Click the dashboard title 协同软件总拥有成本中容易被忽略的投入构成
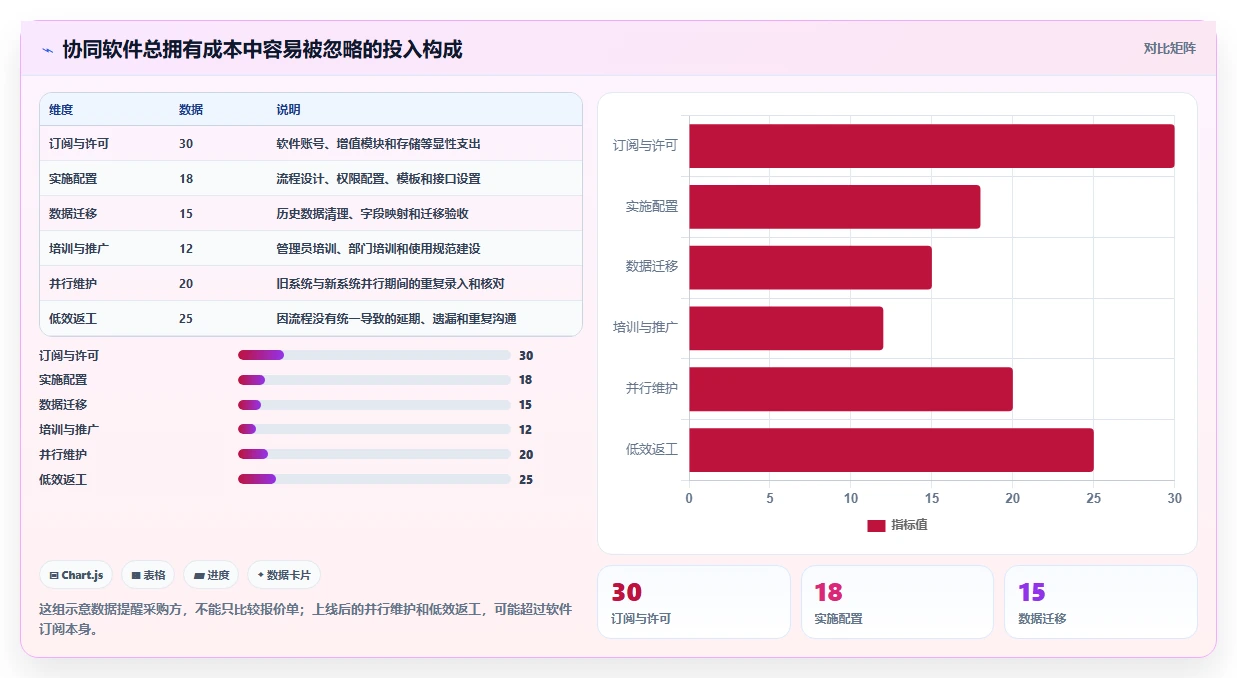 click(x=262, y=49)
